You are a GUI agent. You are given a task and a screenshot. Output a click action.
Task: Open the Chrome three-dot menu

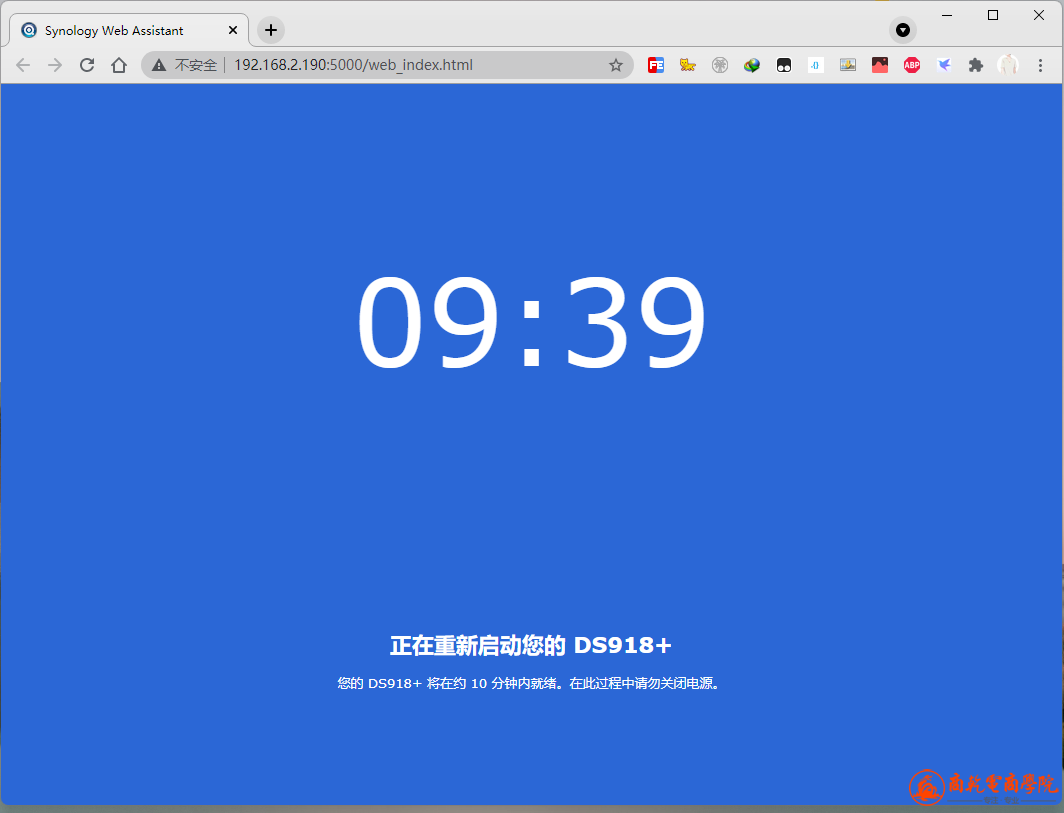1040,65
